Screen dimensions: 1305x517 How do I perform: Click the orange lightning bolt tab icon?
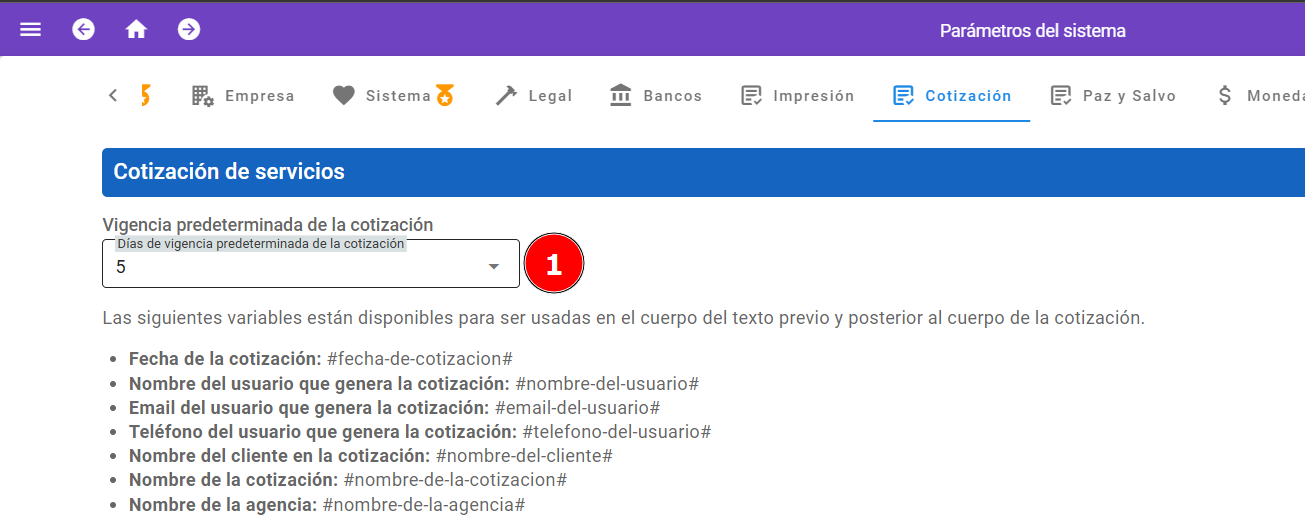tap(145, 96)
